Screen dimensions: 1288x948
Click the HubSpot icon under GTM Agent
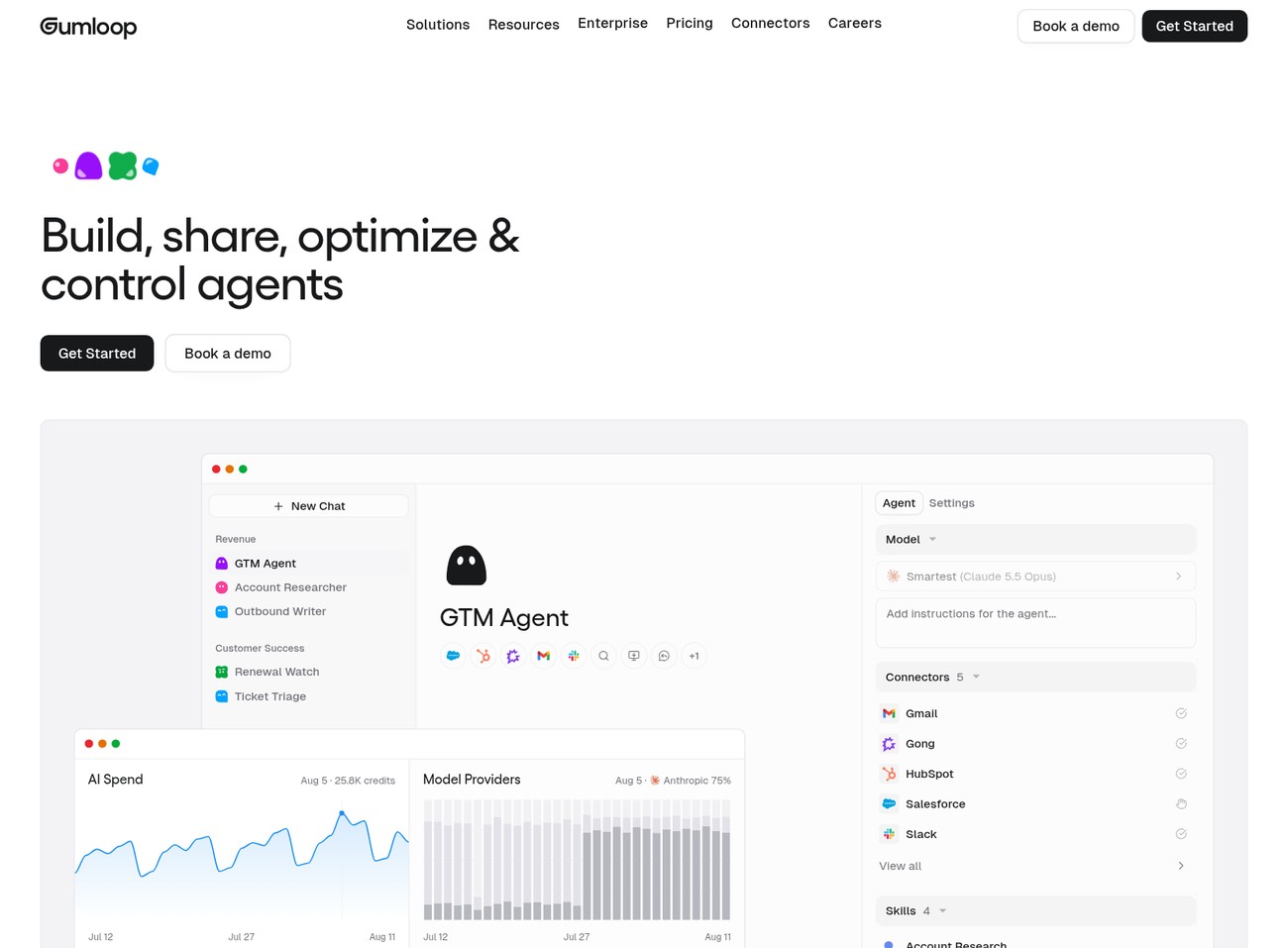point(483,656)
